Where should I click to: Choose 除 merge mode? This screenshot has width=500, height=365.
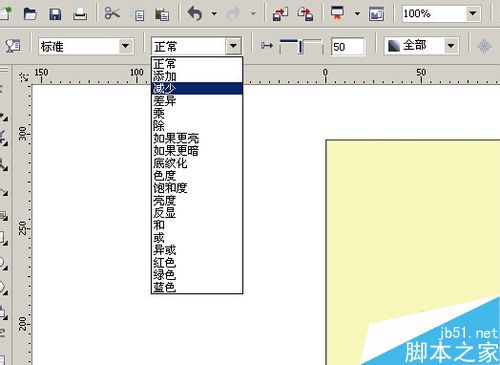(x=197, y=126)
